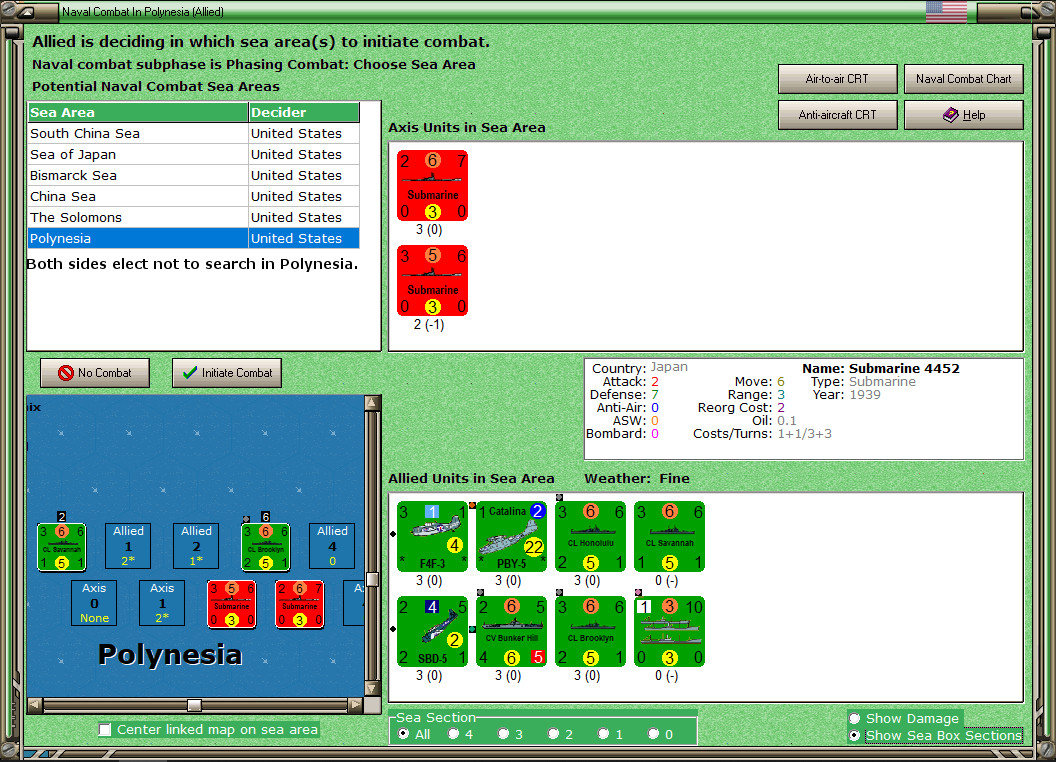Select the Axis Submarine unit labeled 2 (-1)

432,281
